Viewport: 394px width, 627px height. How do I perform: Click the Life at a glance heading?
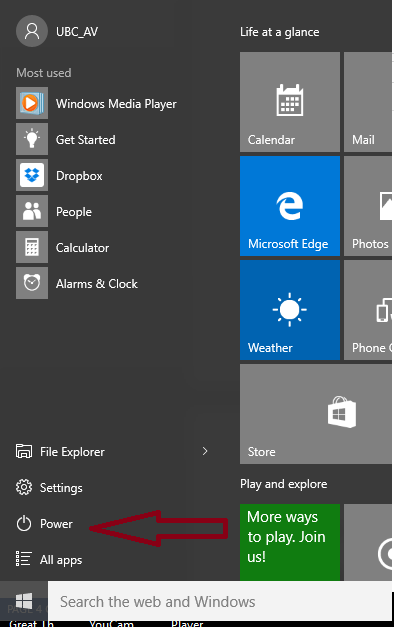280,32
